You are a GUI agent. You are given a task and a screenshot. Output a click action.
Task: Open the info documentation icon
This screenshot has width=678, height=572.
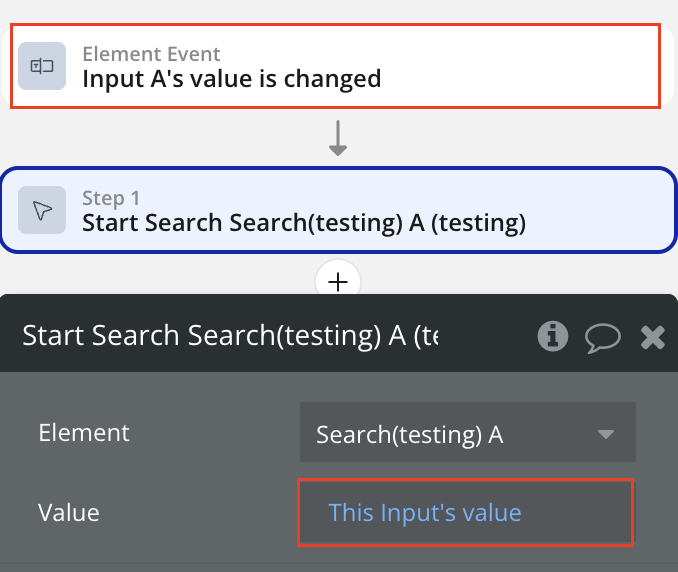552,336
